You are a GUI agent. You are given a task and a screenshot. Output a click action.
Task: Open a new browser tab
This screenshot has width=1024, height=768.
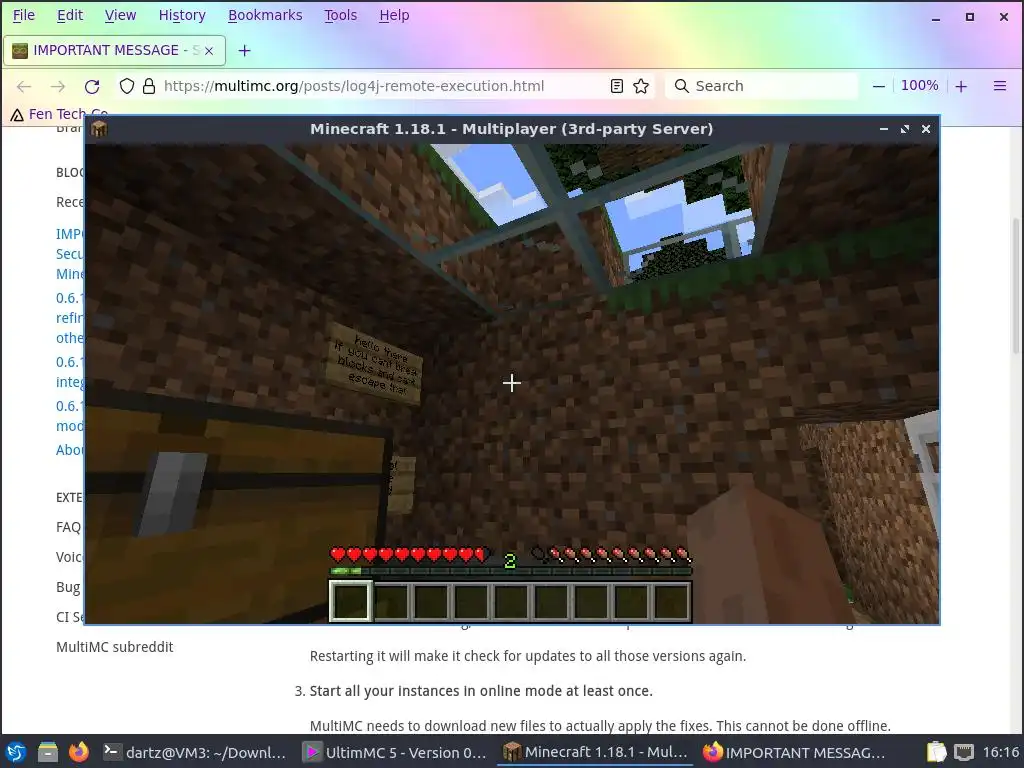[244, 51]
